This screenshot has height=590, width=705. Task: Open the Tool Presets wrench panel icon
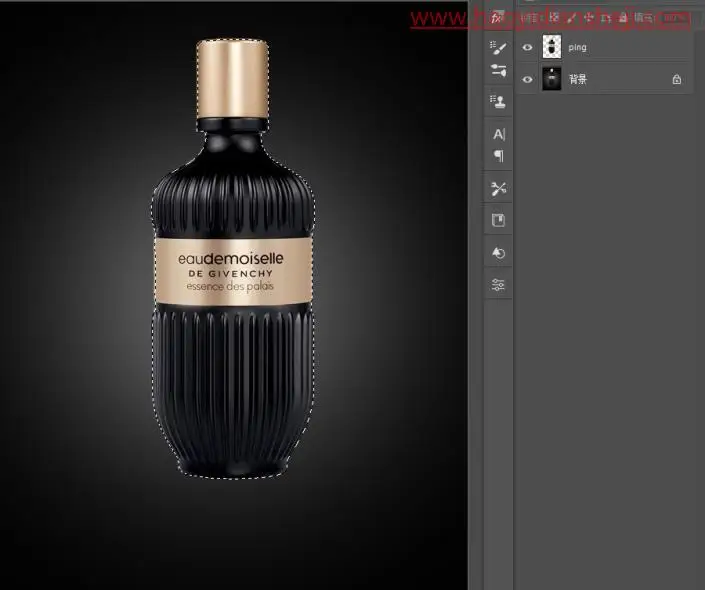[498, 189]
